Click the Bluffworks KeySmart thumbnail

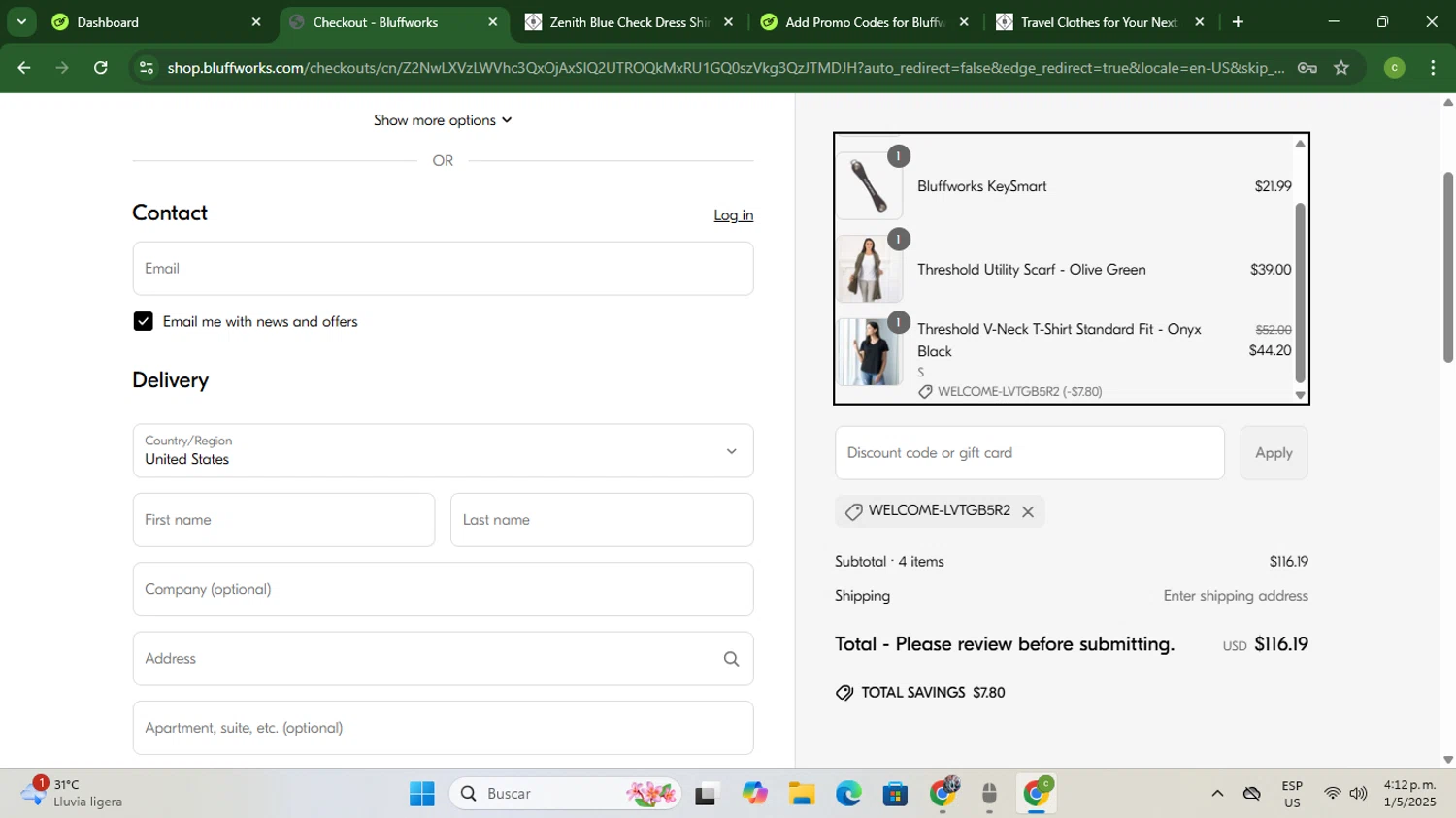click(x=870, y=185)
